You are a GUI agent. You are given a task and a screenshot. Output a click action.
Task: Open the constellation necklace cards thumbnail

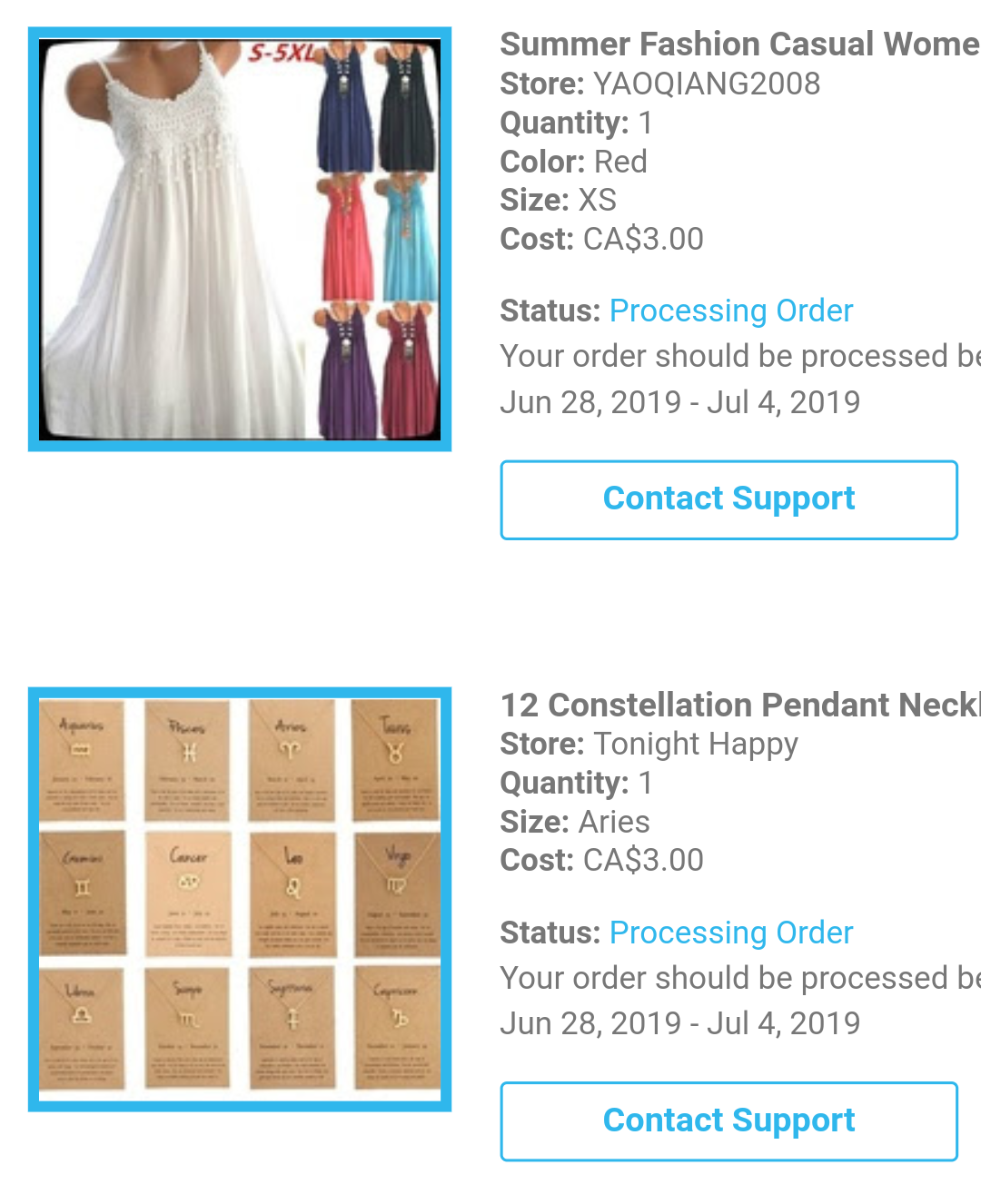pos(240,899)
